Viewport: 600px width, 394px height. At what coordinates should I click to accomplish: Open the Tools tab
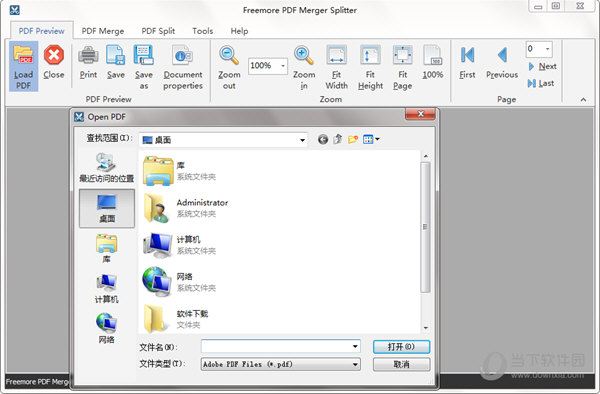coord(202,31)
